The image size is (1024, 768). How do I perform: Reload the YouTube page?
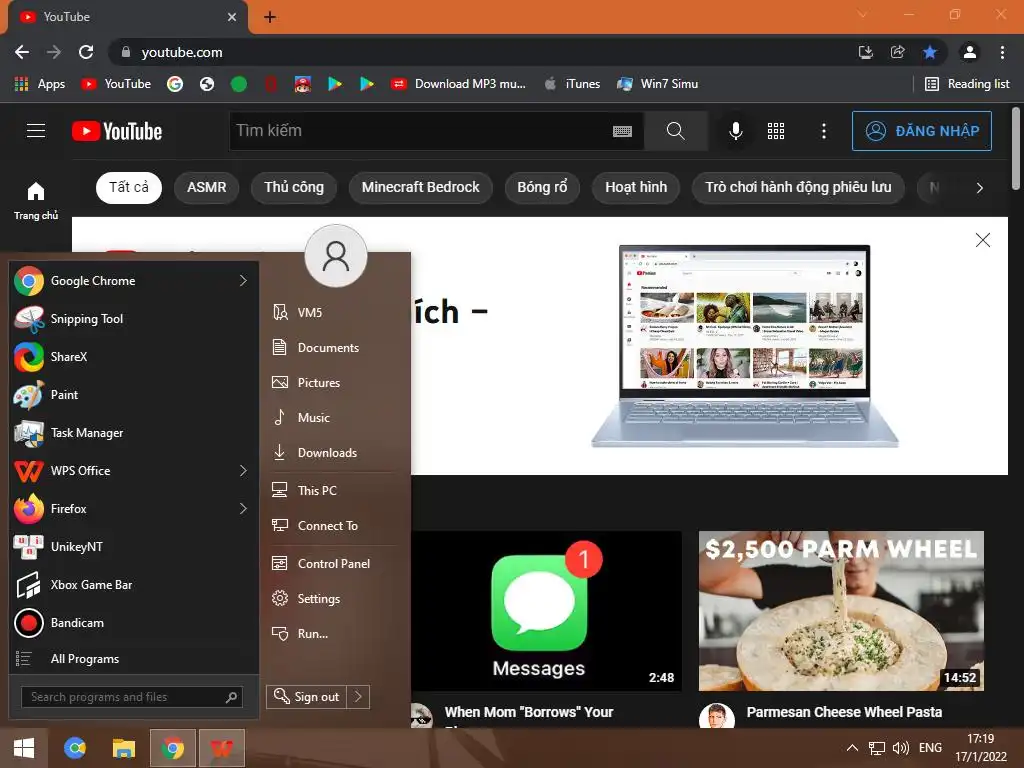click(x=86, y=52)
